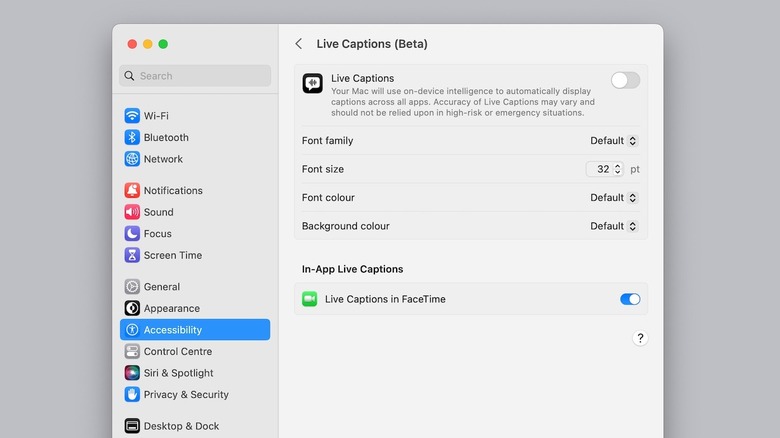The height and width of the screenshot is (438, 780).
Task: Enable the Live Captions switch
Action: (625, 80)
